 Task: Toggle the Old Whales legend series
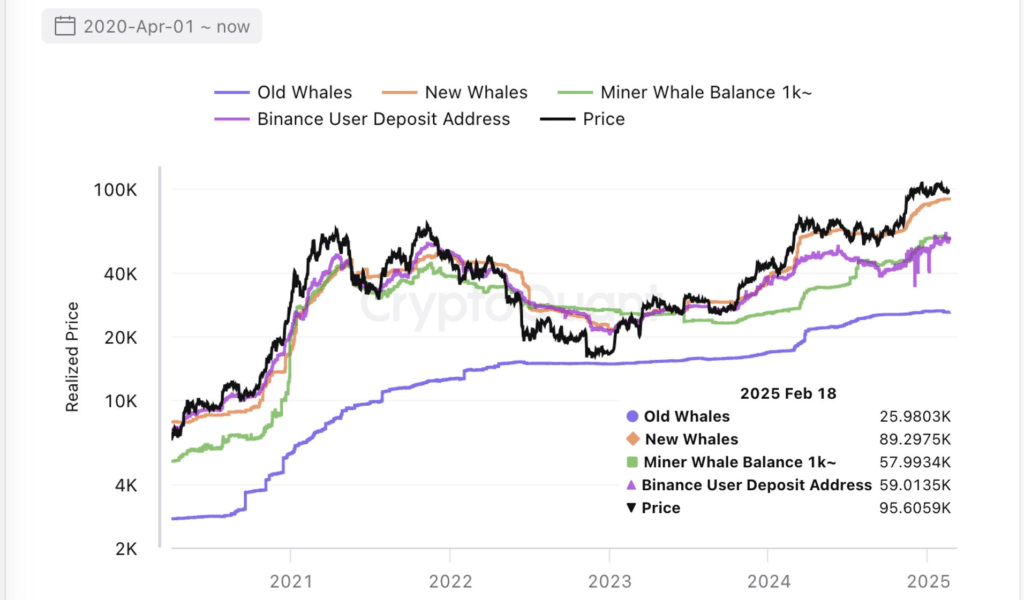pos(283,92)
